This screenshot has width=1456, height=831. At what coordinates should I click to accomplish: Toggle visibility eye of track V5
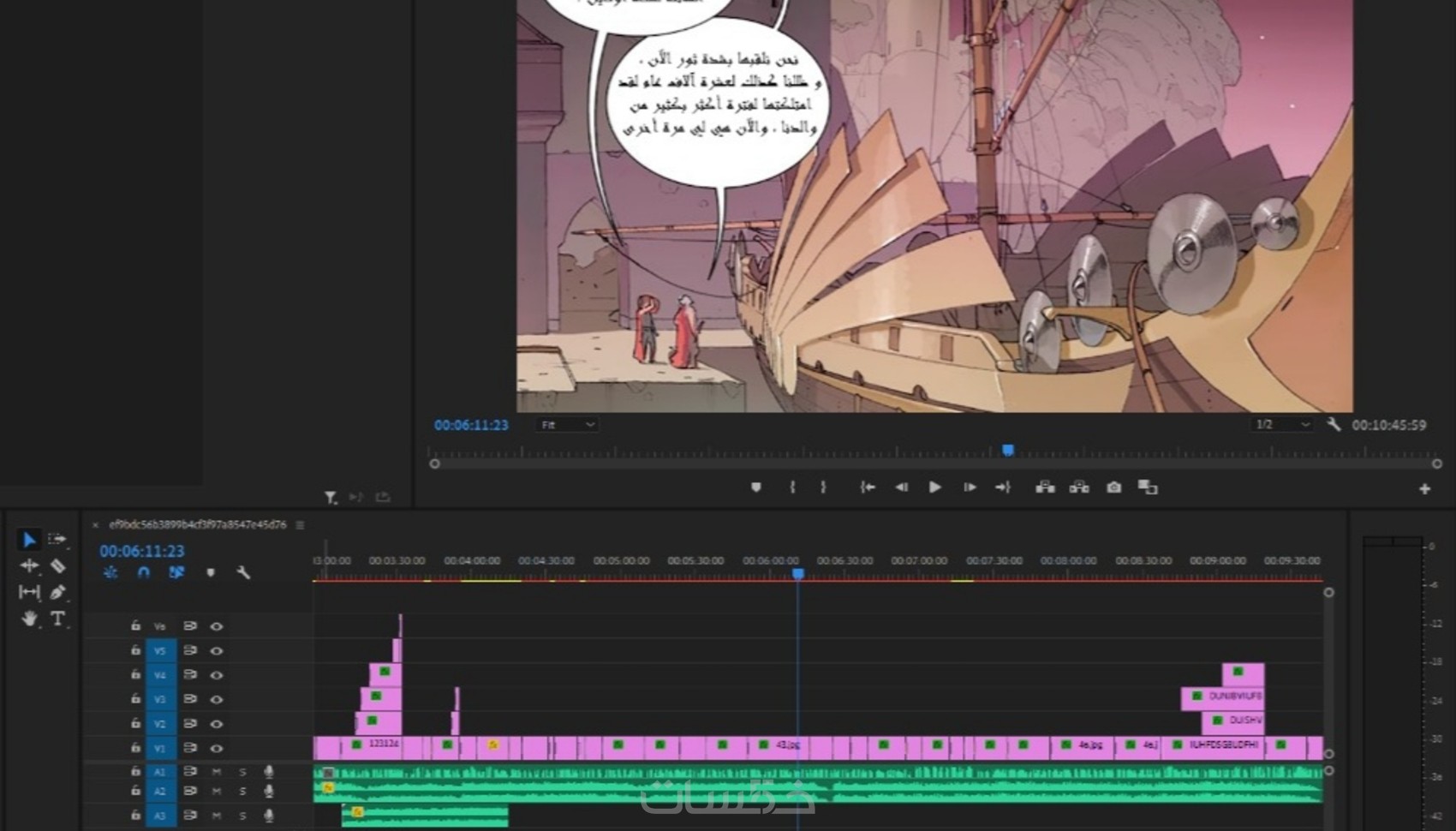click(x=217, y=651)
